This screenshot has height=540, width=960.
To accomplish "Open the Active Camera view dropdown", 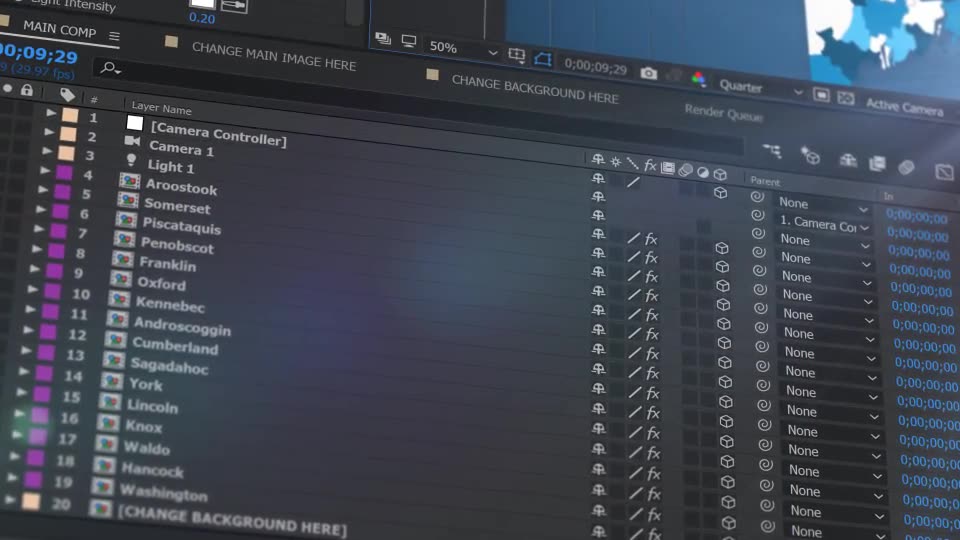I will pos(904,107).
